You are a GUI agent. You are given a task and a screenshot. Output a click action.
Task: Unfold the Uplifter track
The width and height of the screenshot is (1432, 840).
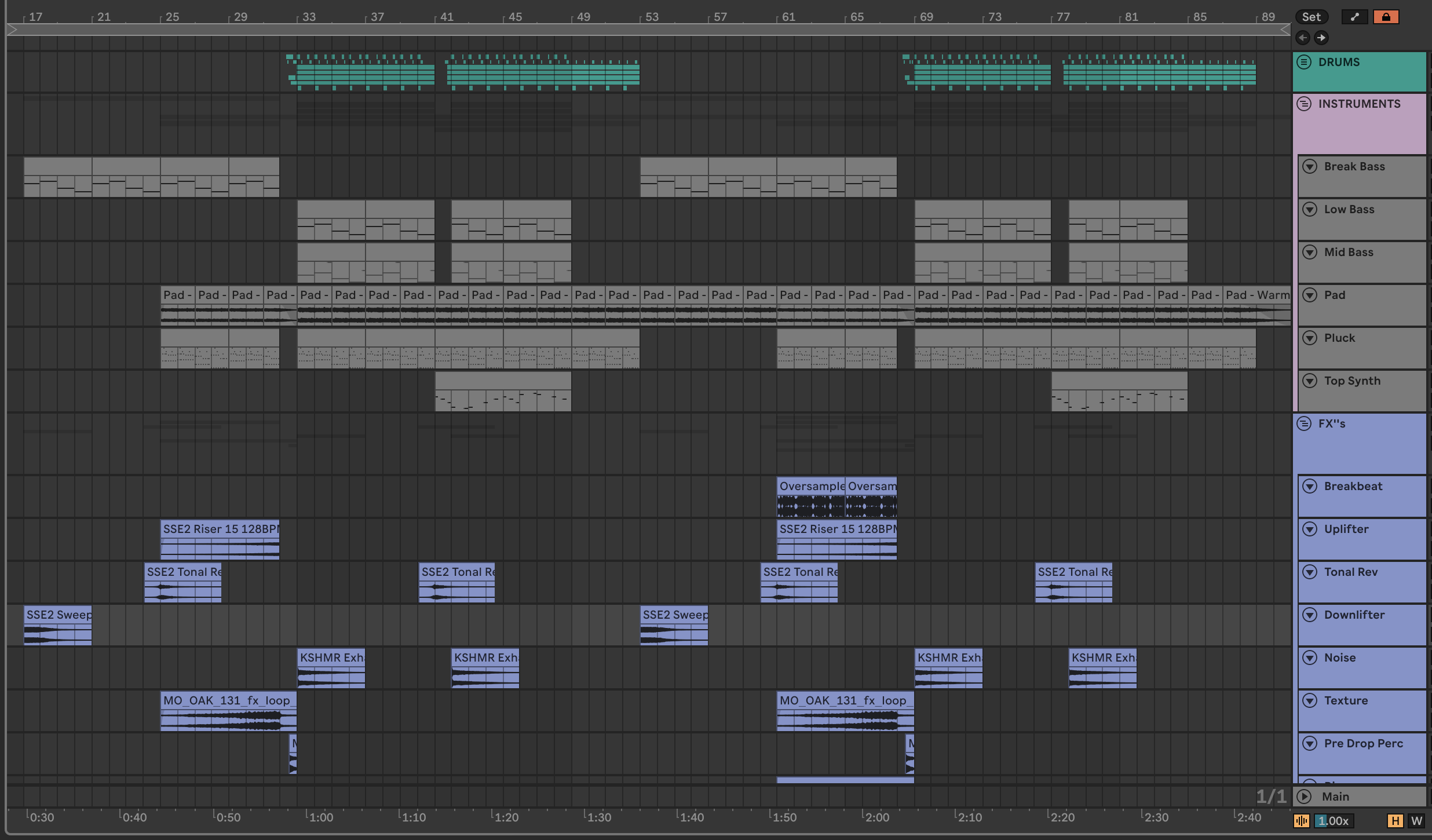click(x=1310, y=529)
